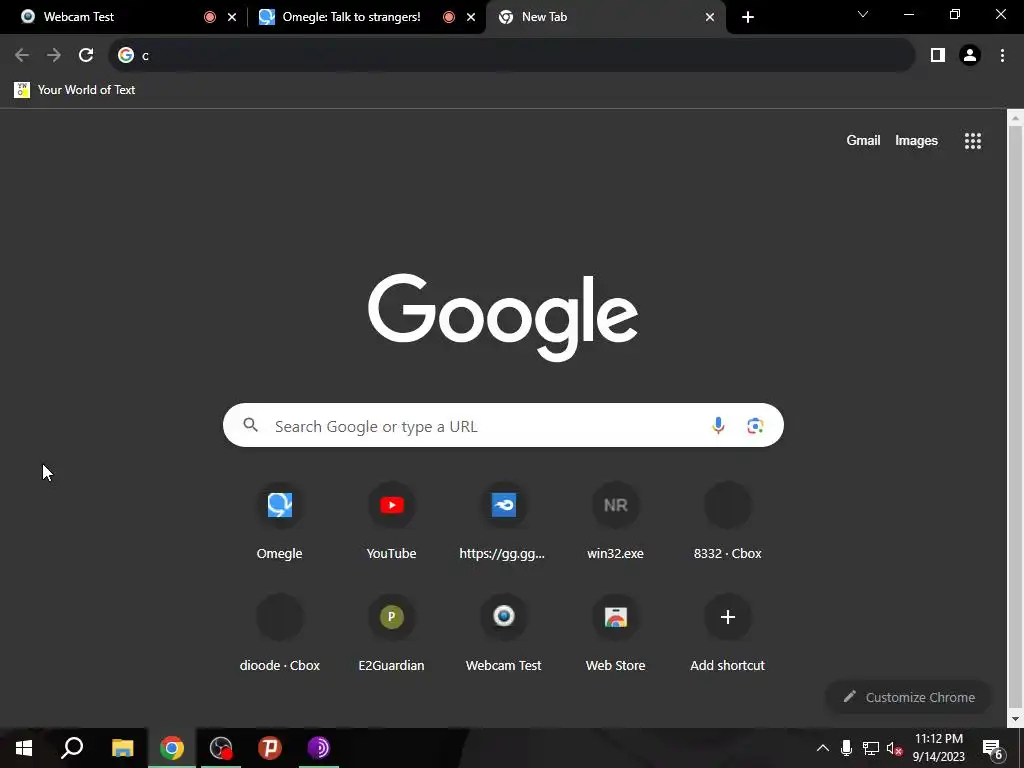Click the Chrome taskbar icon

[172, 748]
